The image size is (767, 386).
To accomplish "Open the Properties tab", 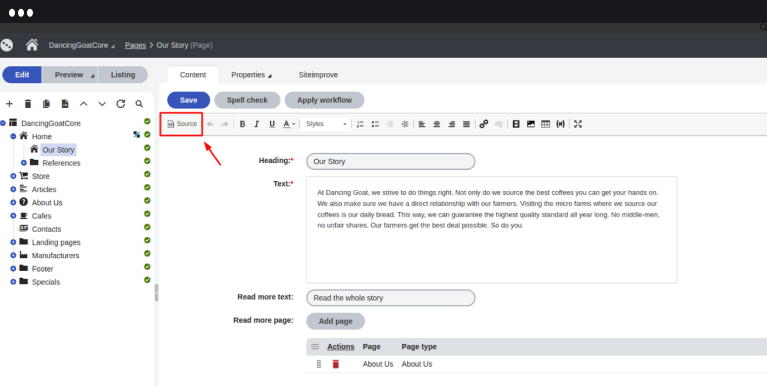I will tap(251, 75).
